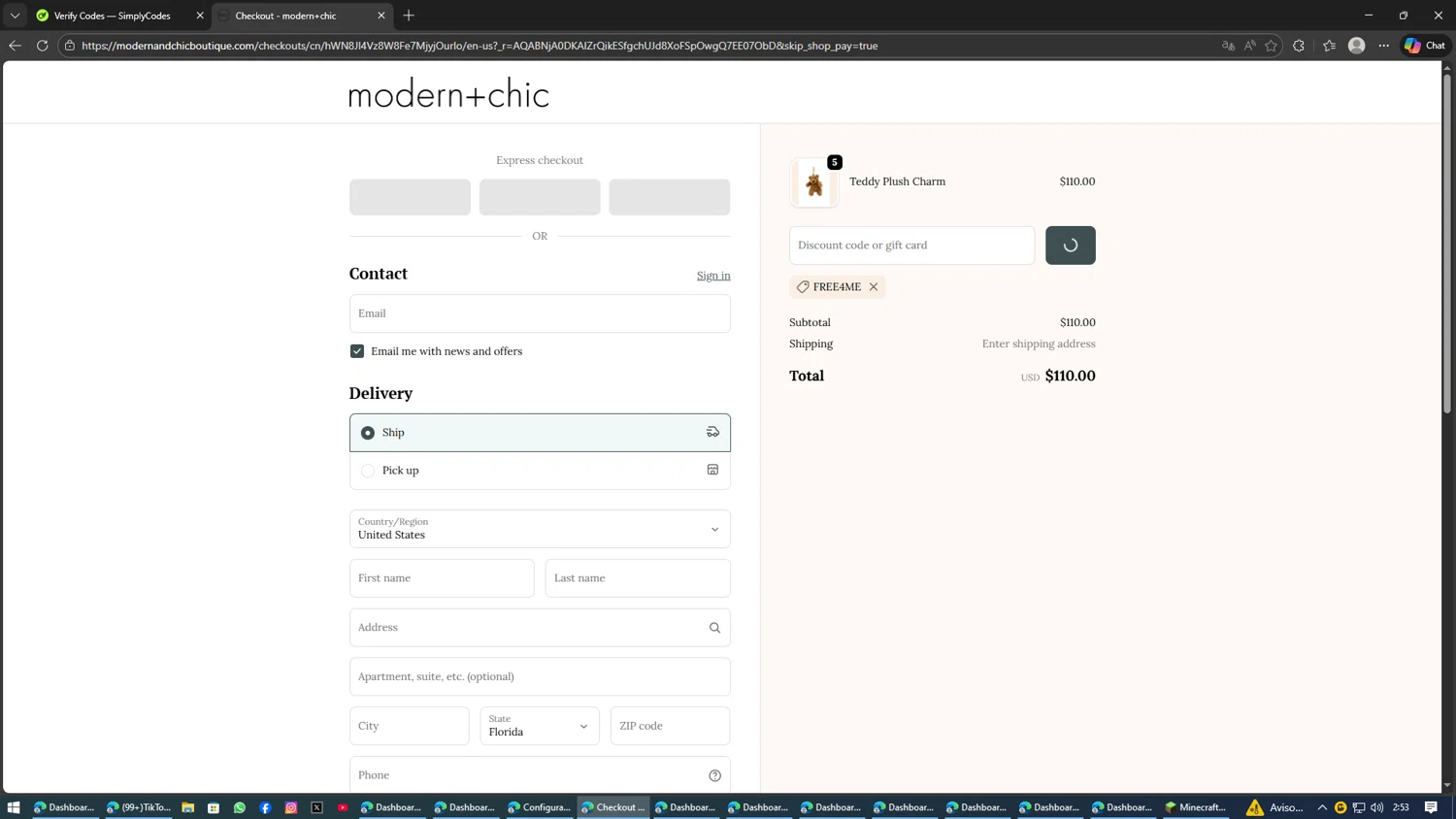This screenshot has height=819, width=1456.
Task: Click the FREE4ME discount tag icon
Action: click(803, 287)
